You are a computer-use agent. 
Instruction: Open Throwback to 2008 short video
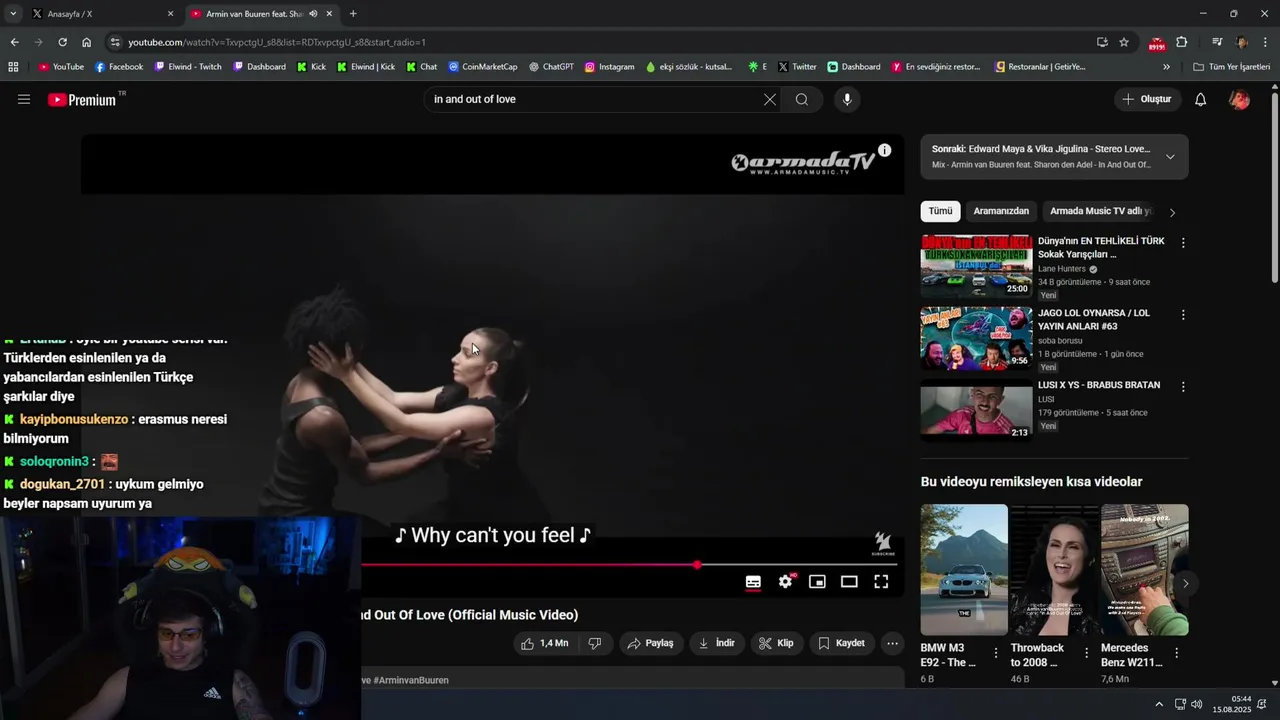click(1054, 570)
